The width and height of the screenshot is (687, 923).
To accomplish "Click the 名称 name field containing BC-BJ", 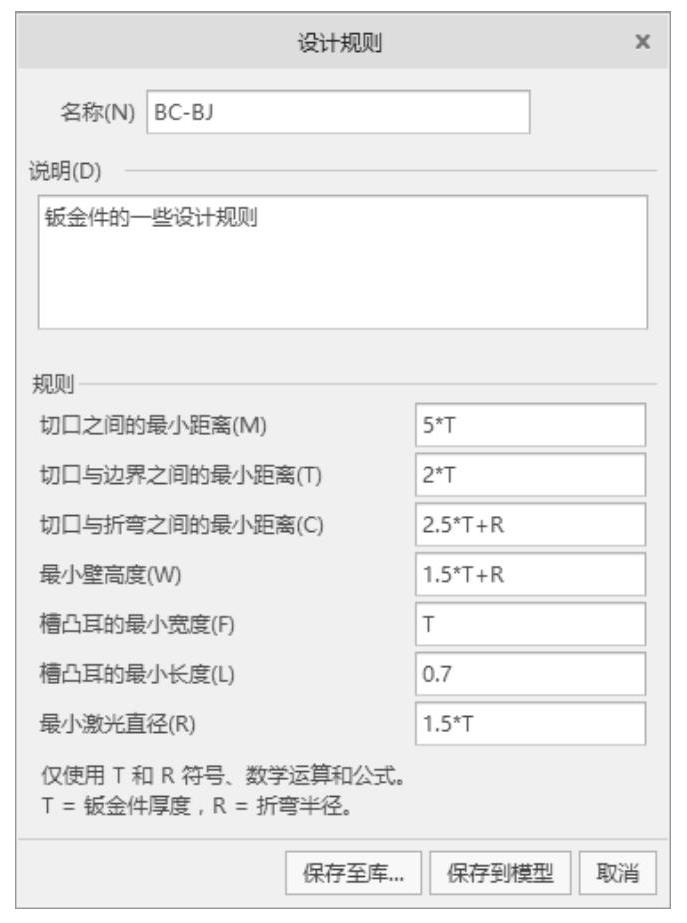I will pyautogui.click(x=338, y=113).
